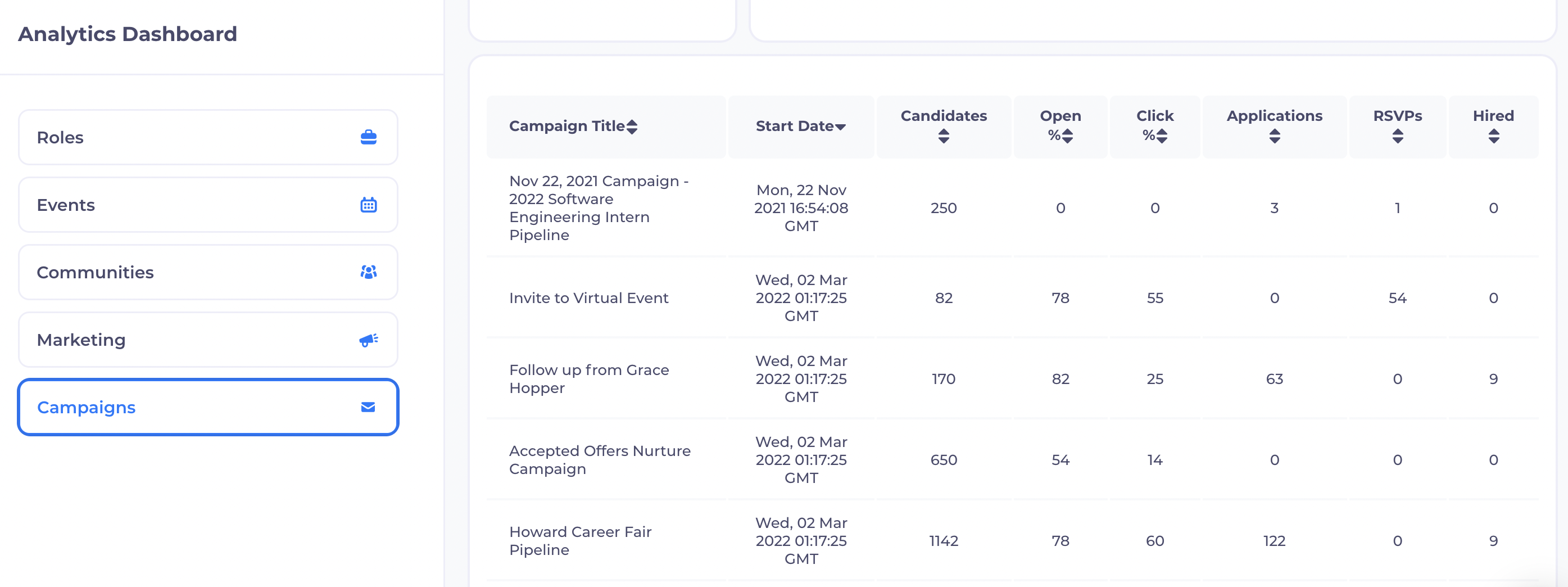The width and height of the screenshot is (1568, 587).
Task: Open Howard Career Fair Pipeline campaign
Action: [x=580, y=541]
